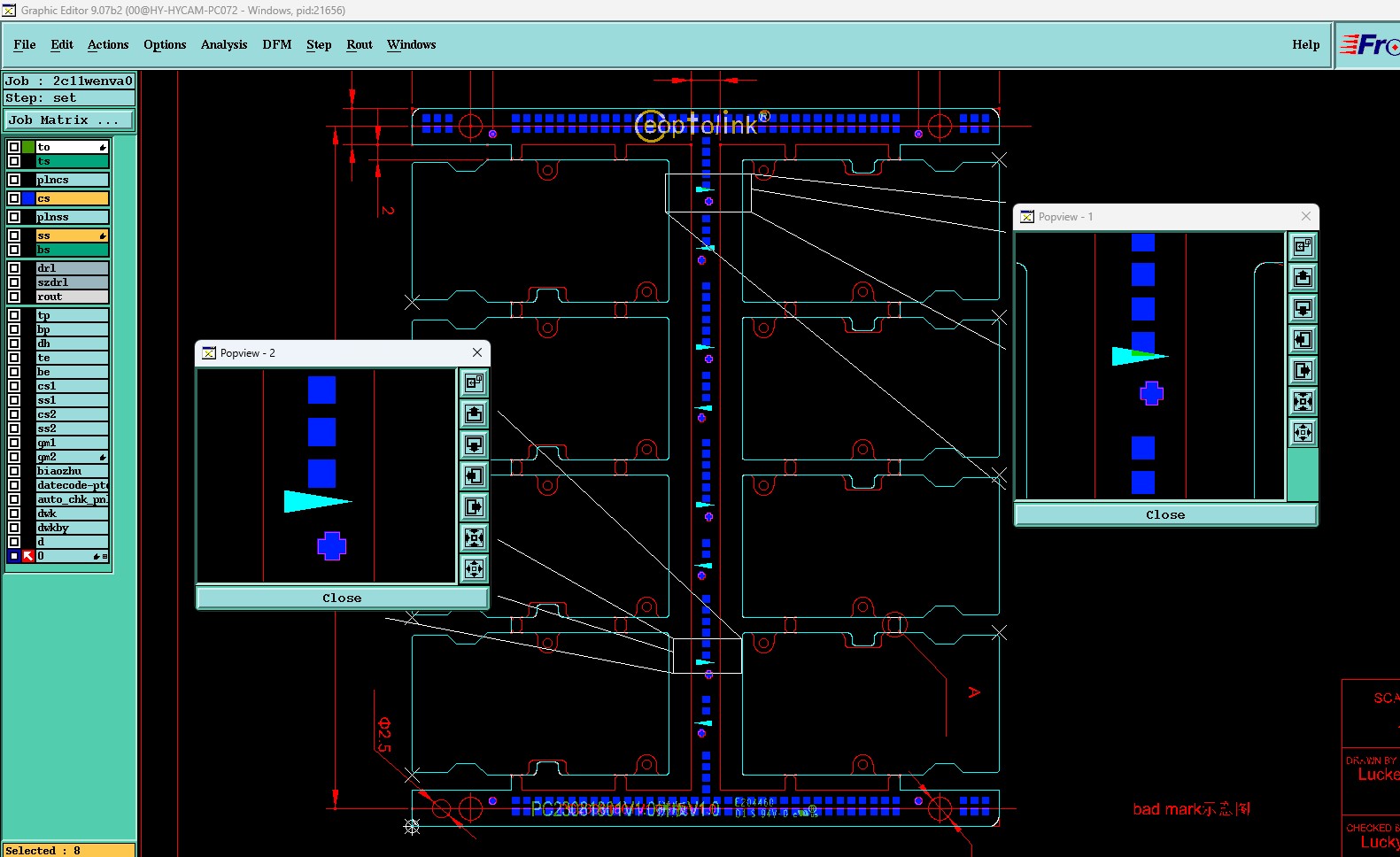Select the dh layer name

pyautogui.click(x=73, y=344)
